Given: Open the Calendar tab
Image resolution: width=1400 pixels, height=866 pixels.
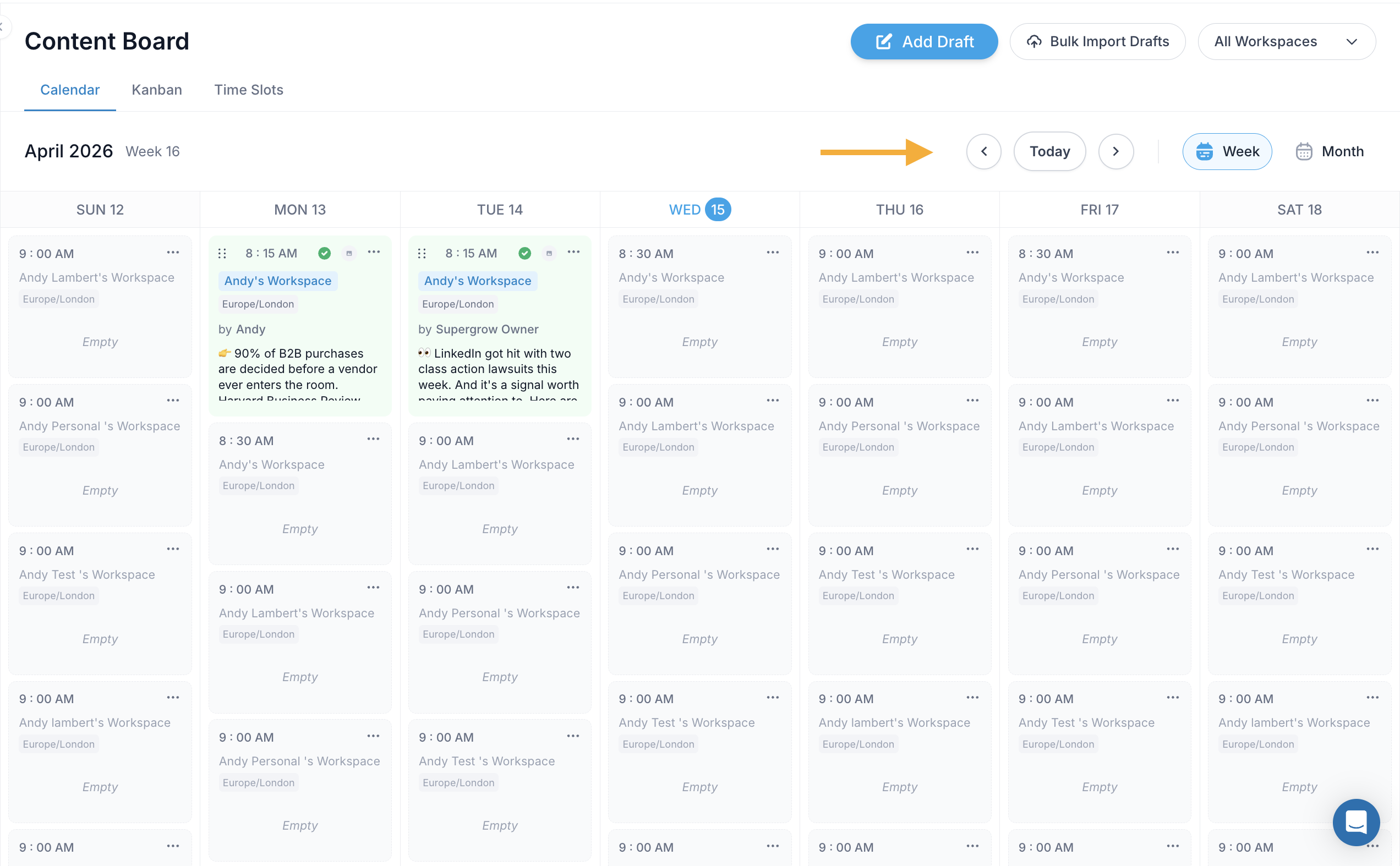Looking at the screenshot, I should [x=70, y=90].
